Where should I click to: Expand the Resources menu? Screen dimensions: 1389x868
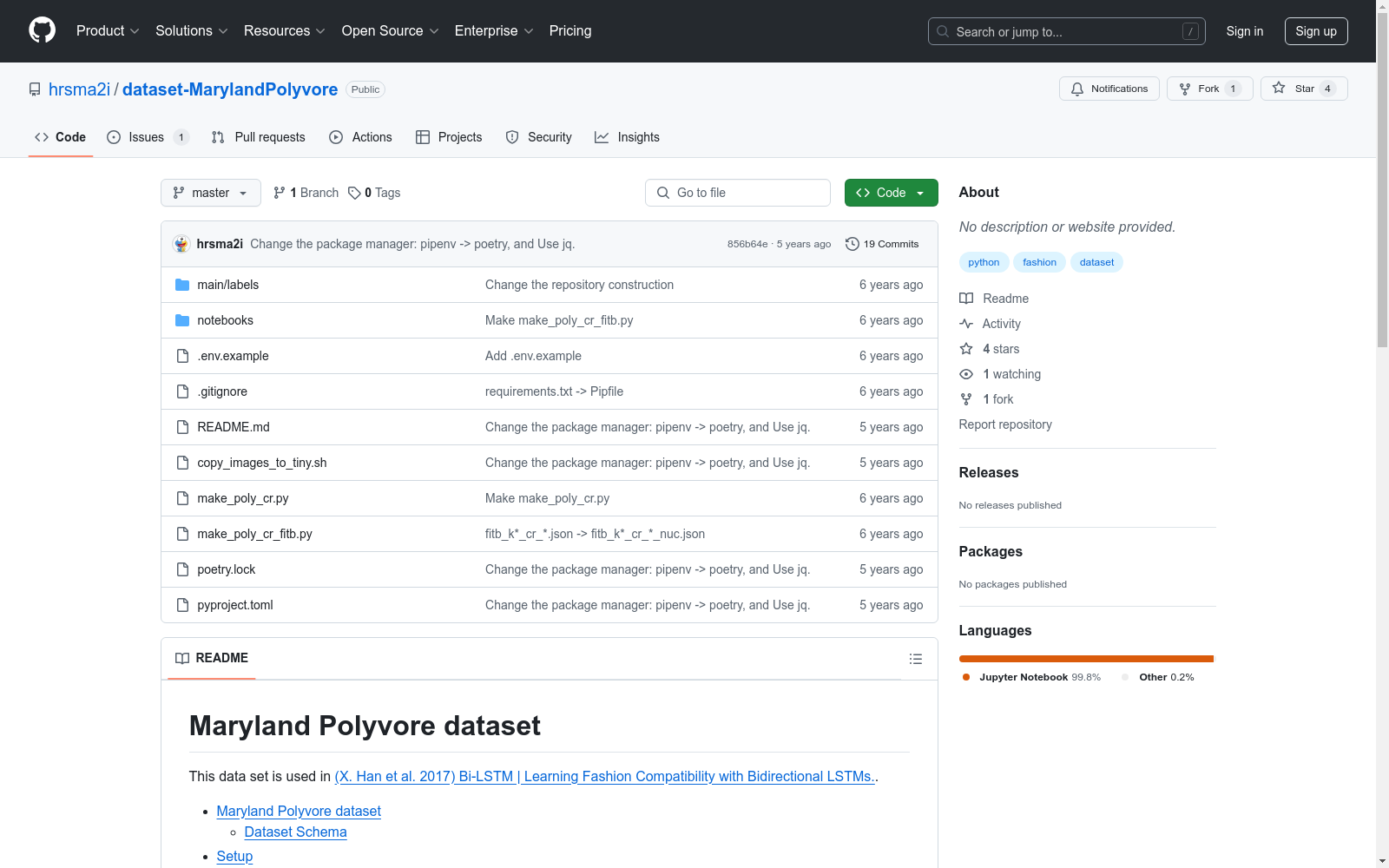pyautogui.click(x=285, y=30)
